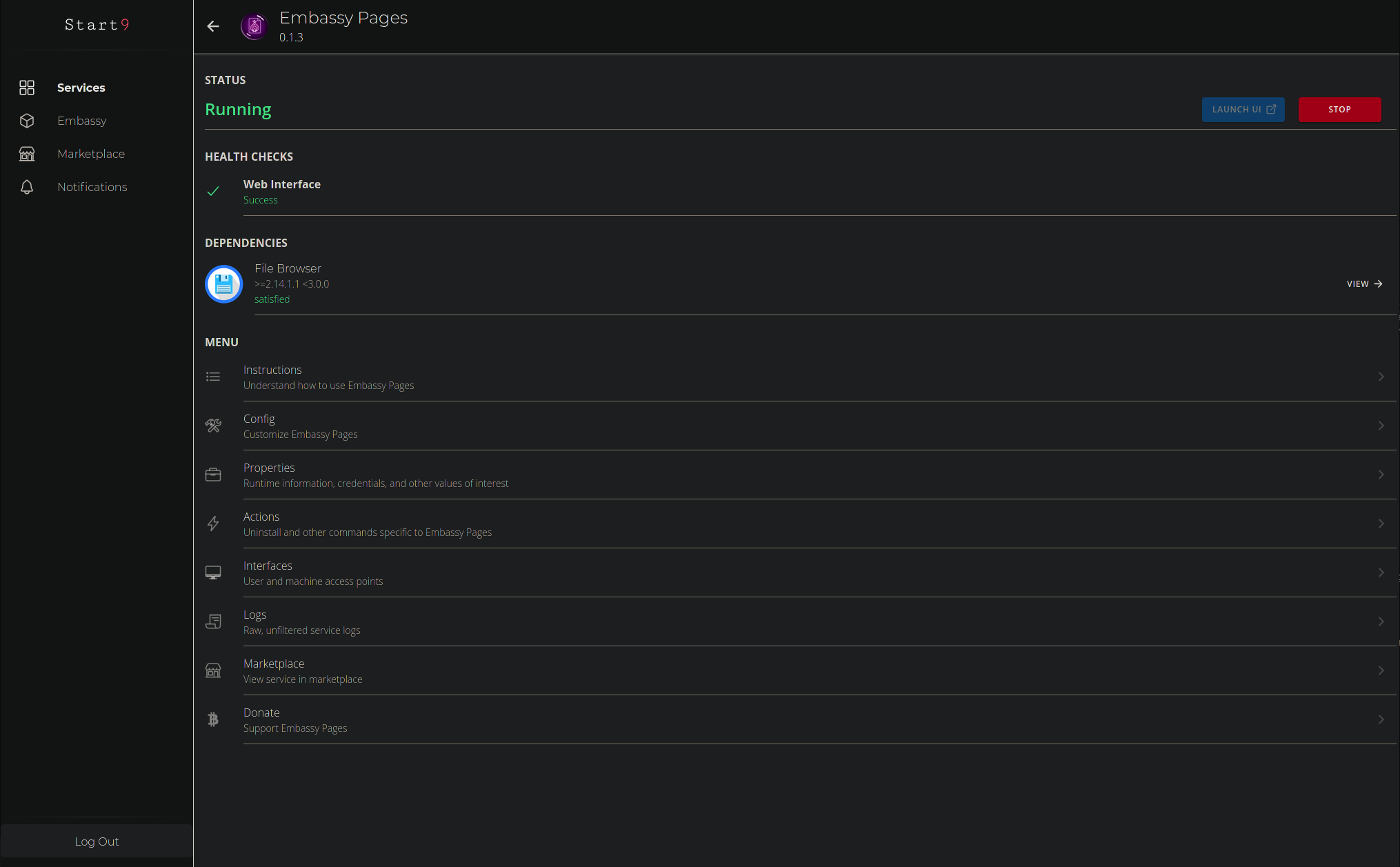Click the Embassy Pages service logo
The height and width of the screenshot is (867, 1400).
pos(254,26)
